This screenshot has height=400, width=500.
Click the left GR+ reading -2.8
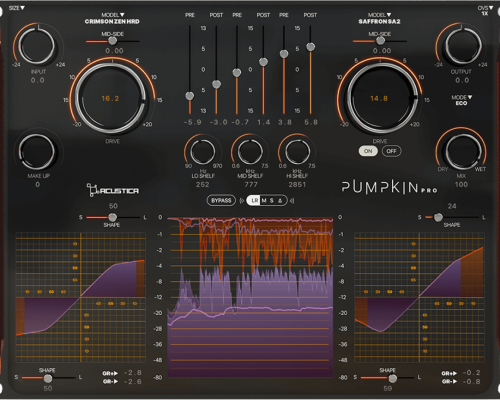click(133, 373)
